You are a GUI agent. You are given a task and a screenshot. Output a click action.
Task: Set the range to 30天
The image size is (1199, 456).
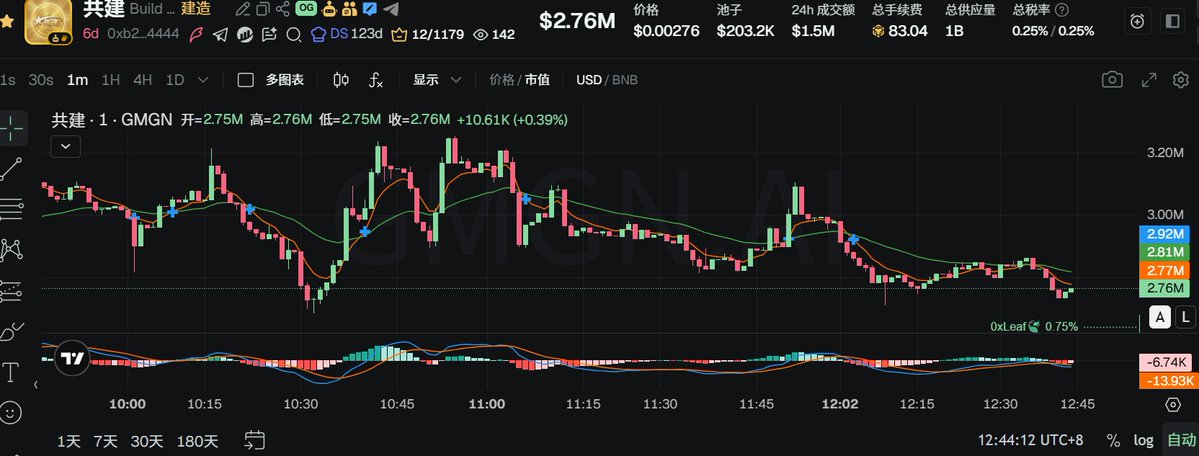click(x=147, y=441)
